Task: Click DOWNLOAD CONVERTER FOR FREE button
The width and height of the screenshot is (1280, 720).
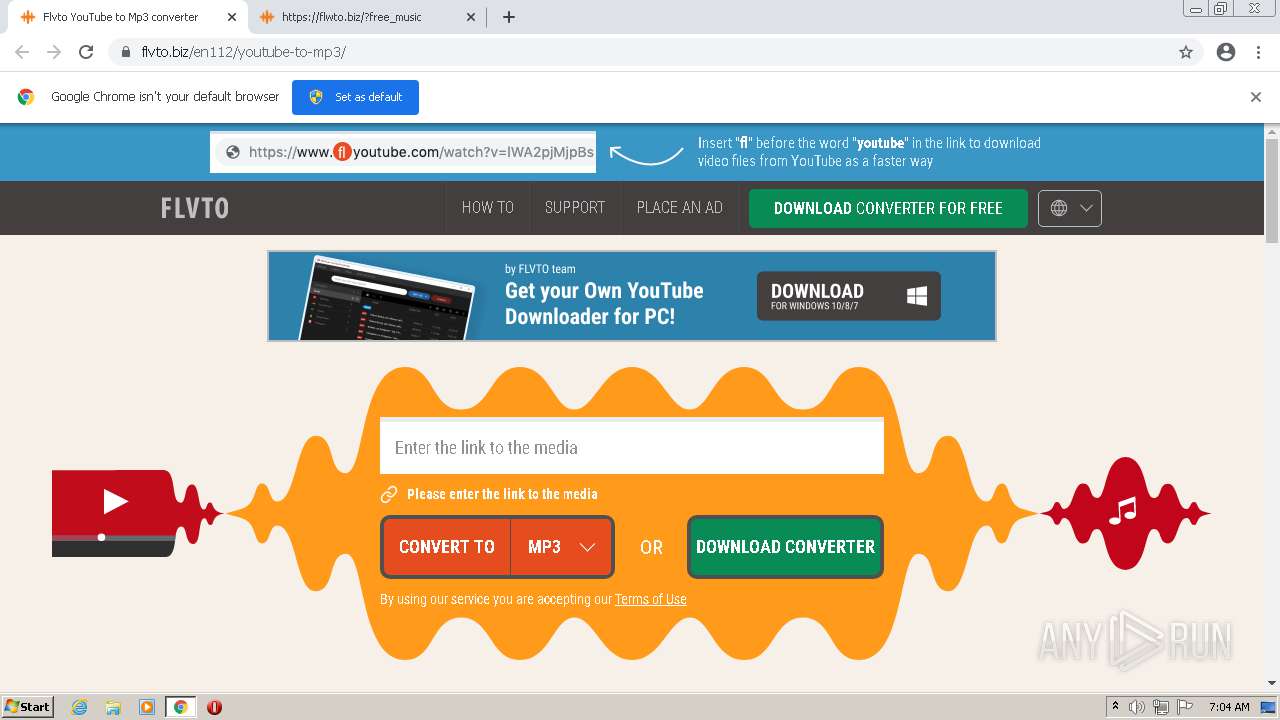Action: click(888, 208)
